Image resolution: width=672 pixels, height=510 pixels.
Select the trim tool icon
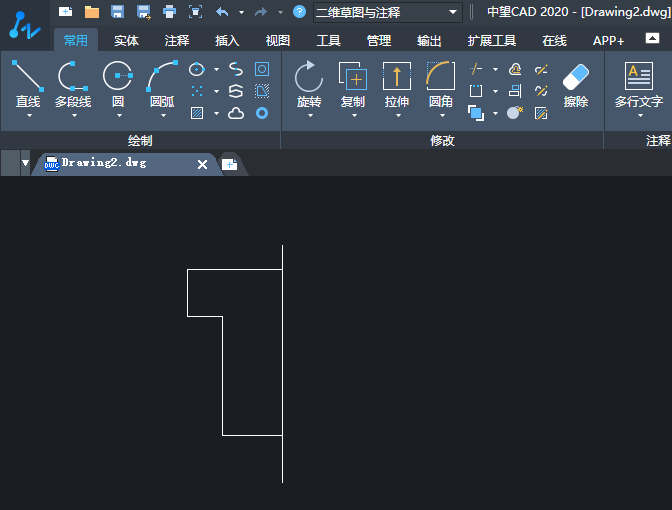click(x=476, y=69)
